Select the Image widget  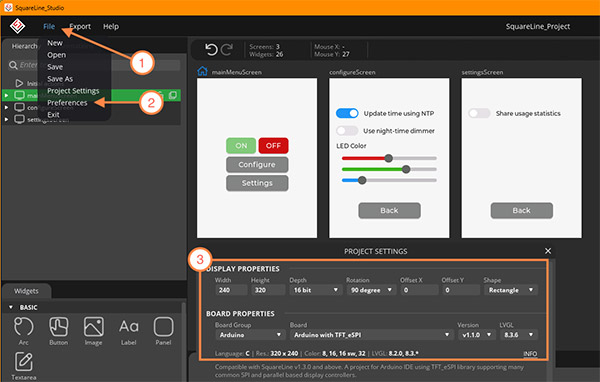(x=93, y=331)
